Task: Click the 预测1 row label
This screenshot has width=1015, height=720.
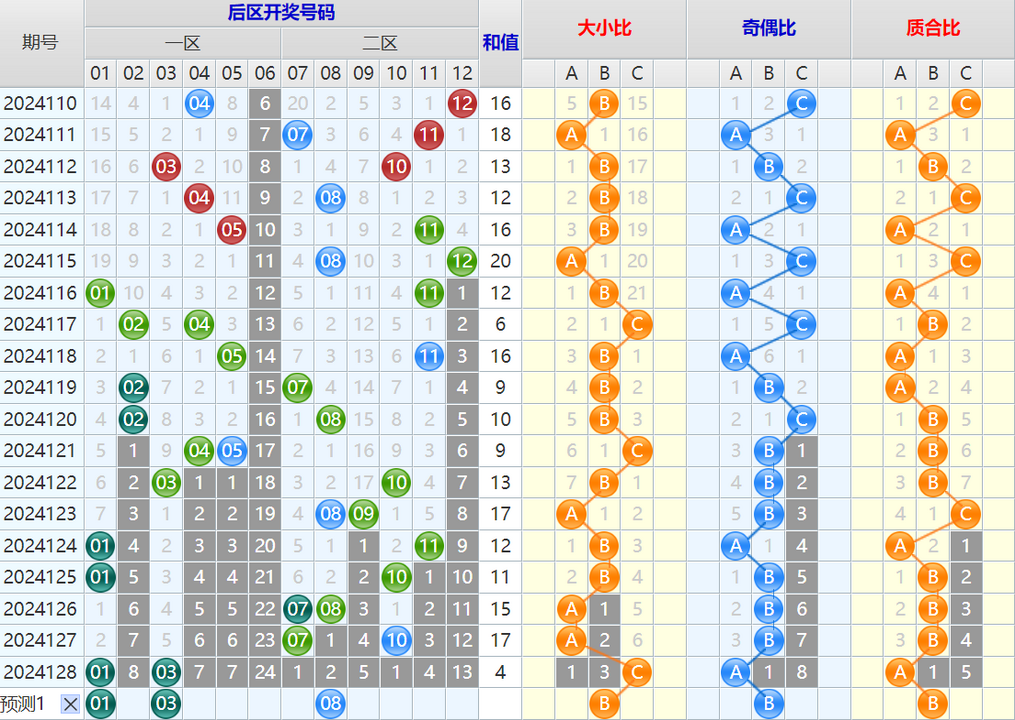Action: pyautogui.click(x=23, y=704)
